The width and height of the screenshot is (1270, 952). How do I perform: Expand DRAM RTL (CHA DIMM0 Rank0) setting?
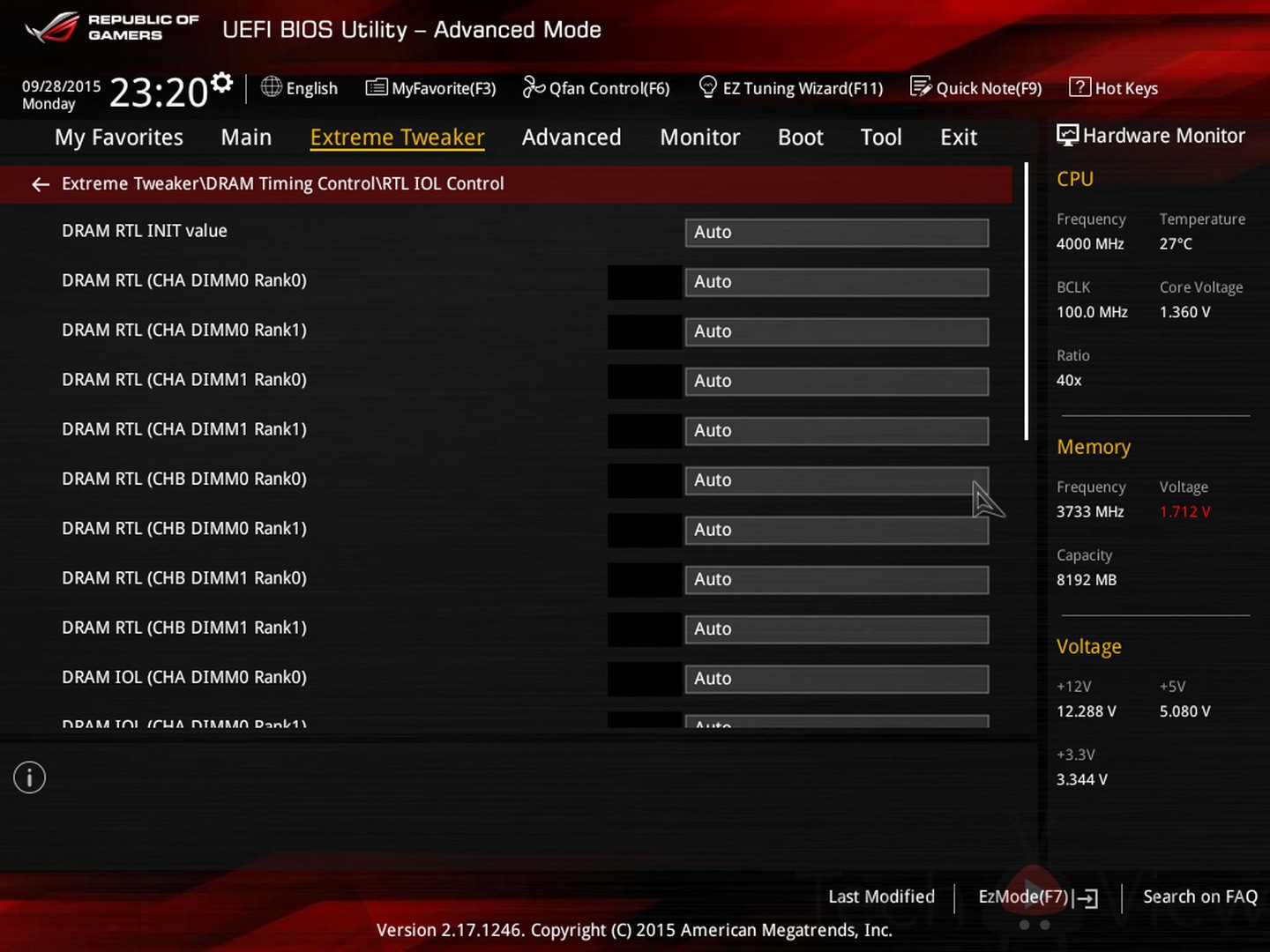point(836,282)
